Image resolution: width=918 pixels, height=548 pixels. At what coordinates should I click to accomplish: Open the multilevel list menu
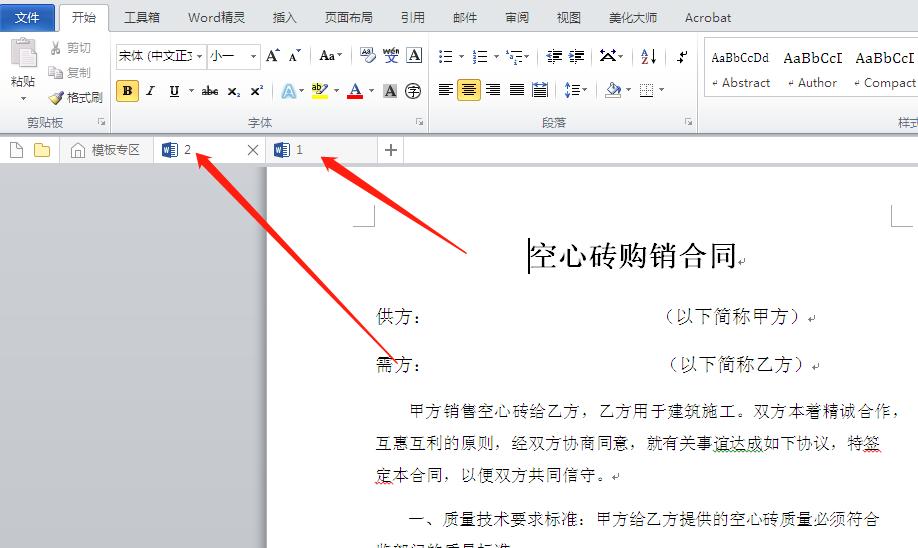tap(517, 56)
